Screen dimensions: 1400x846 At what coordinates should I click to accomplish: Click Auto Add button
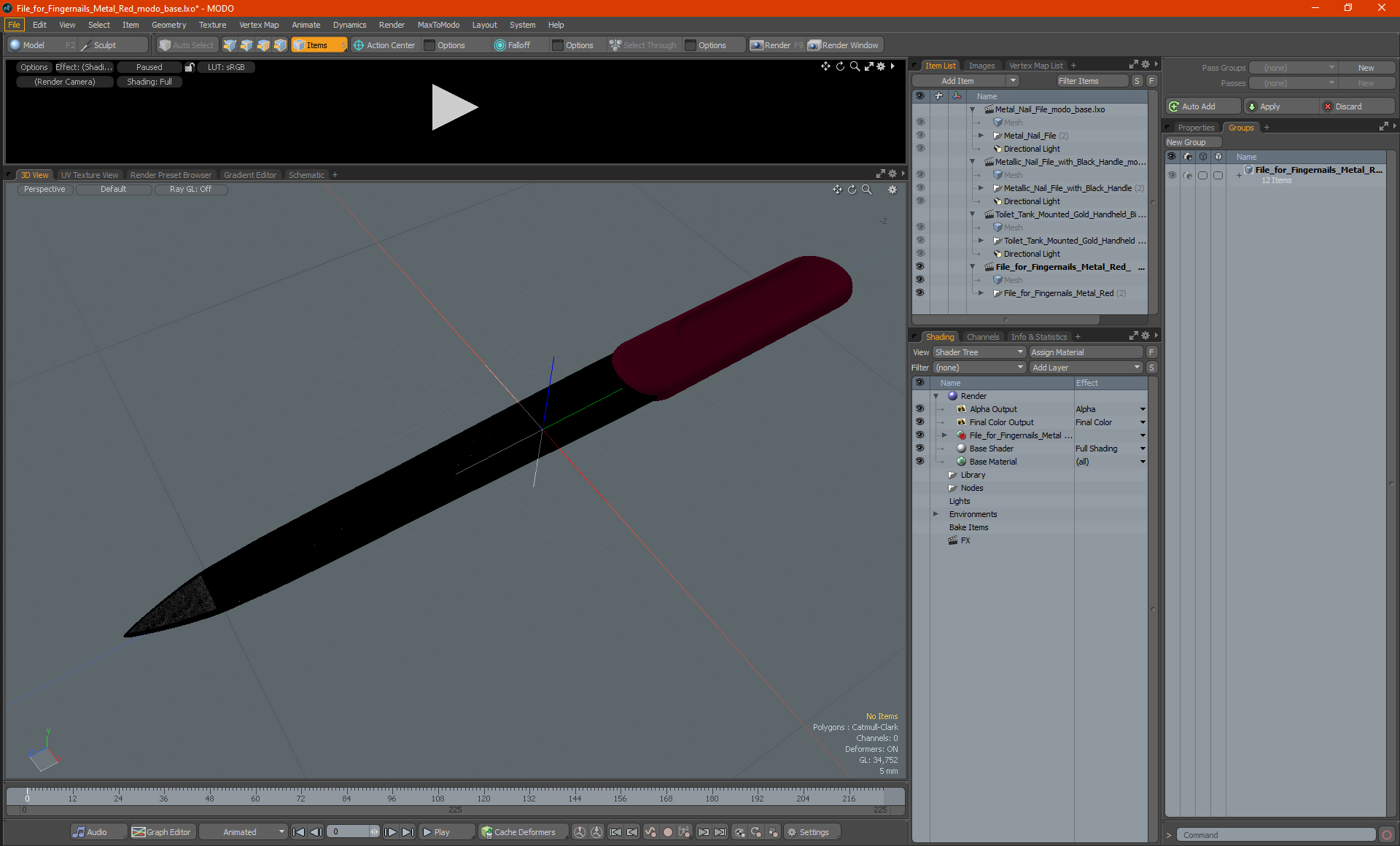[x=1203, y=106]
